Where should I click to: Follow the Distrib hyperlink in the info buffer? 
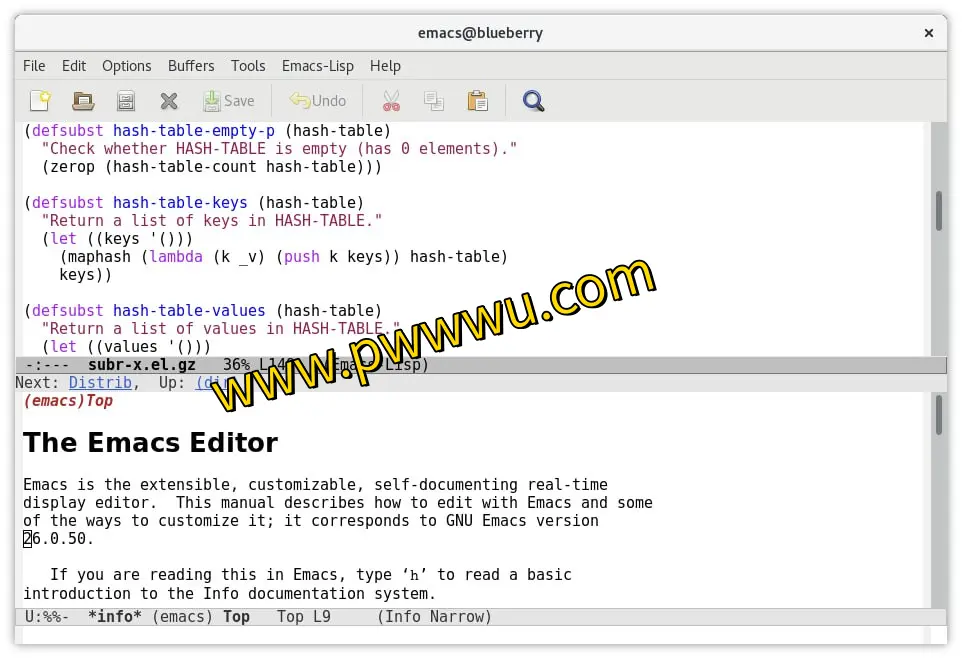click(x=100, y=382)
